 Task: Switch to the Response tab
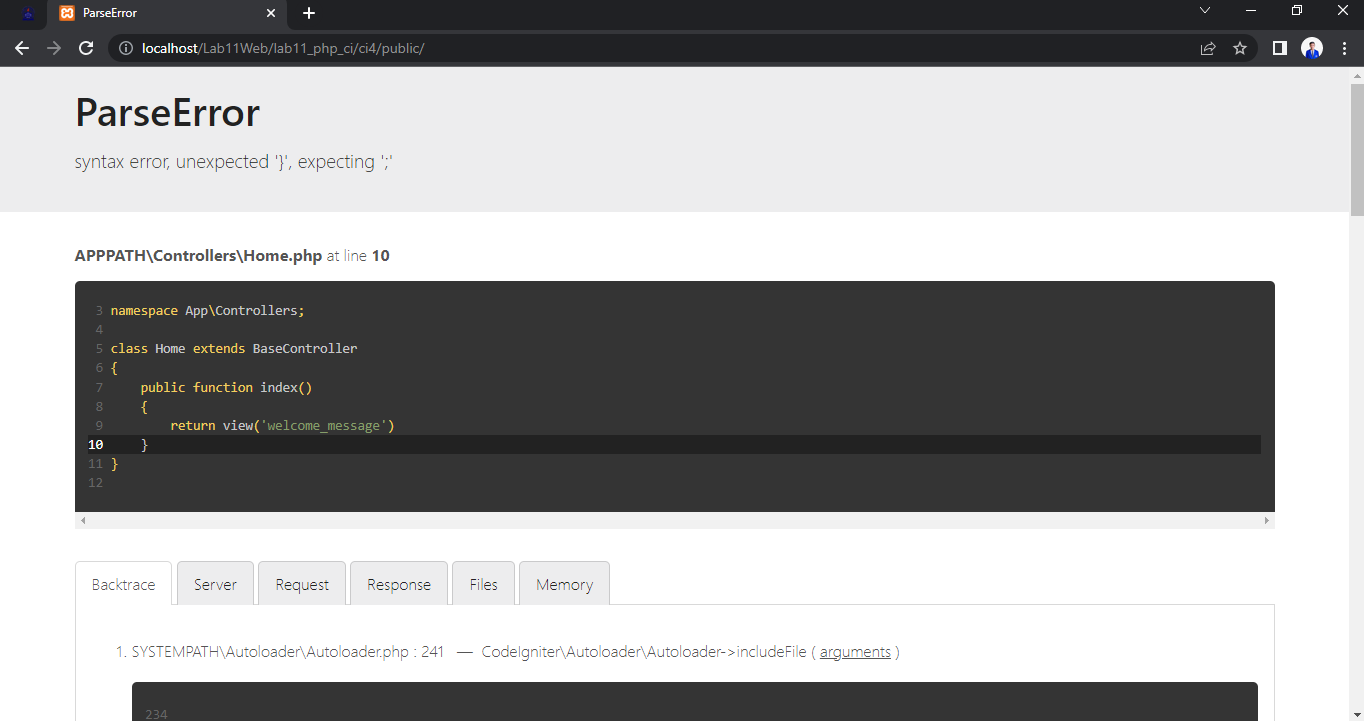pyautogui.click(x=398, y=584)
